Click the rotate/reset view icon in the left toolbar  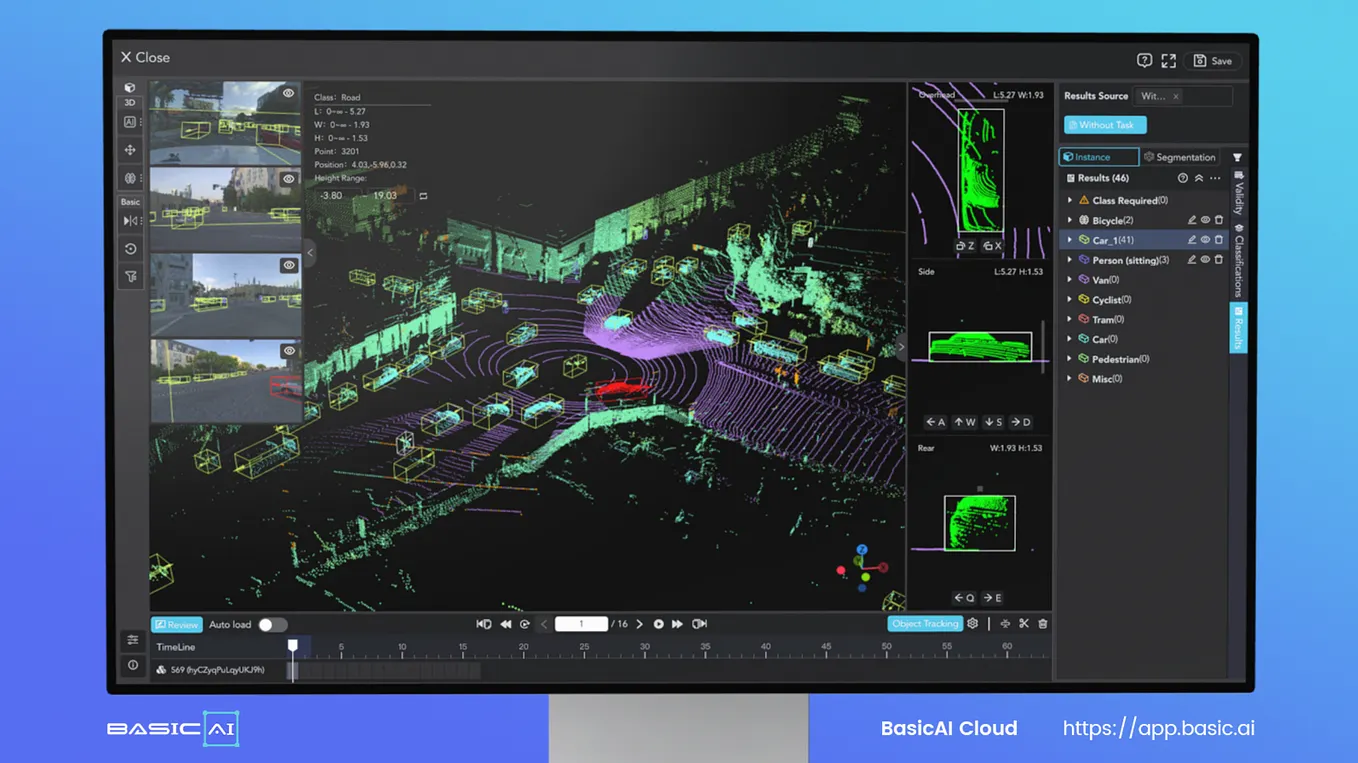[x=129, y=248]
